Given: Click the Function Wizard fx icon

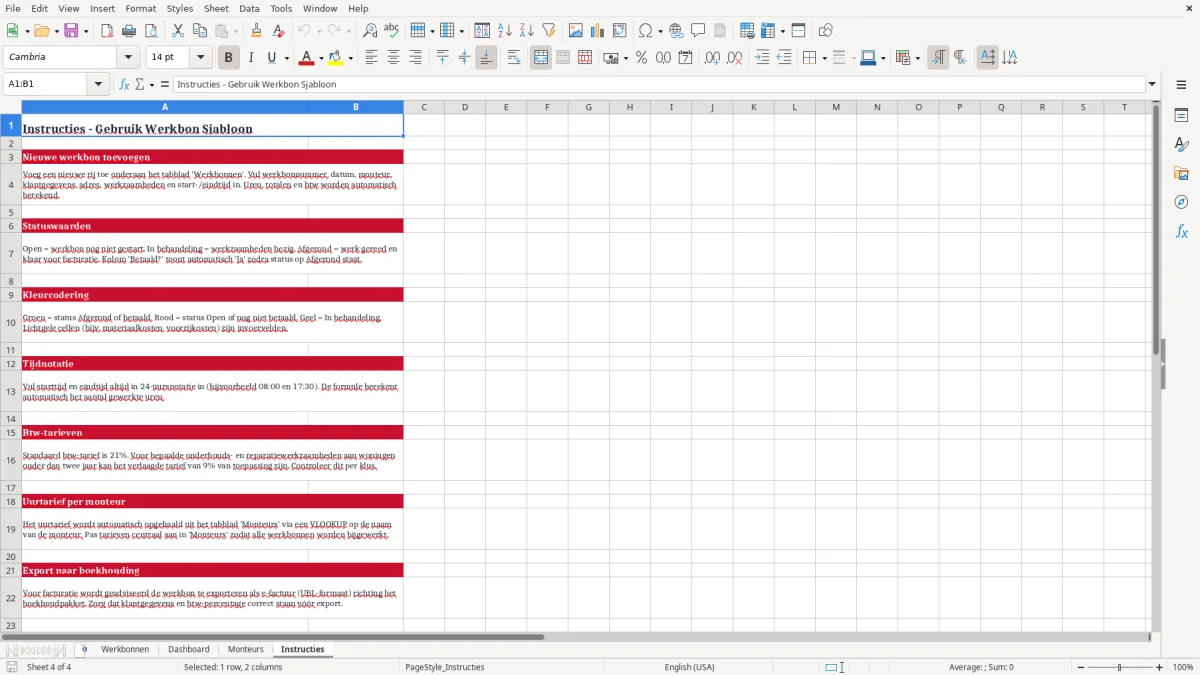Looking at the screenshot, I should [x=125, y=85].
